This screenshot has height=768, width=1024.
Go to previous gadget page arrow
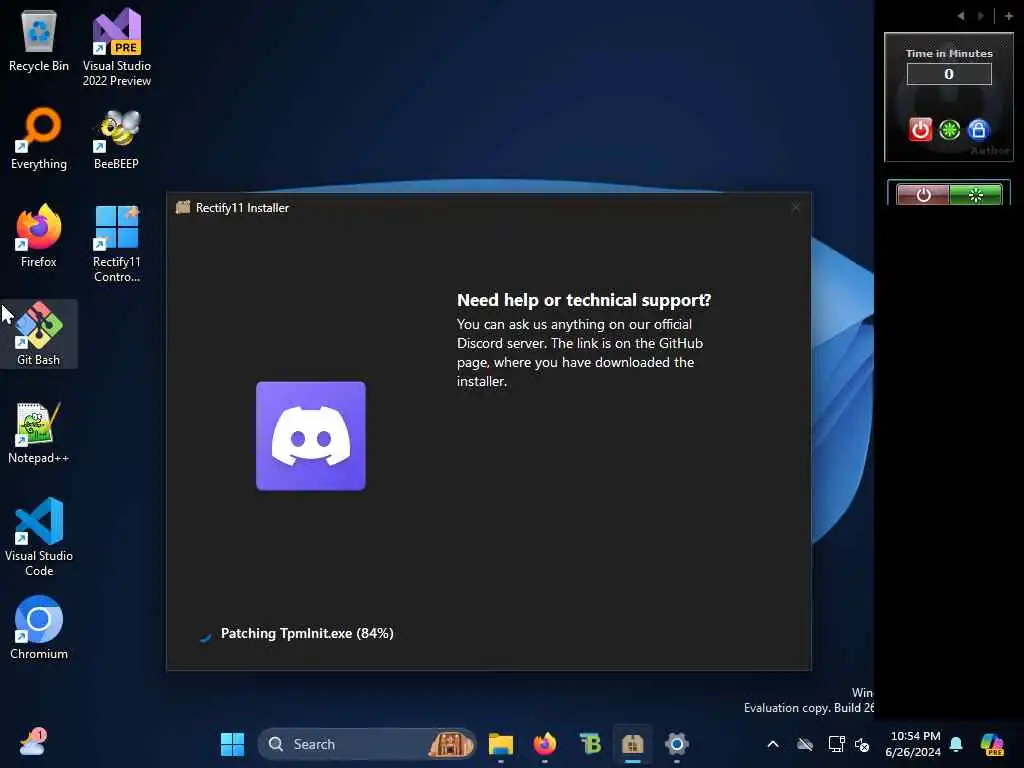point(961,16)
